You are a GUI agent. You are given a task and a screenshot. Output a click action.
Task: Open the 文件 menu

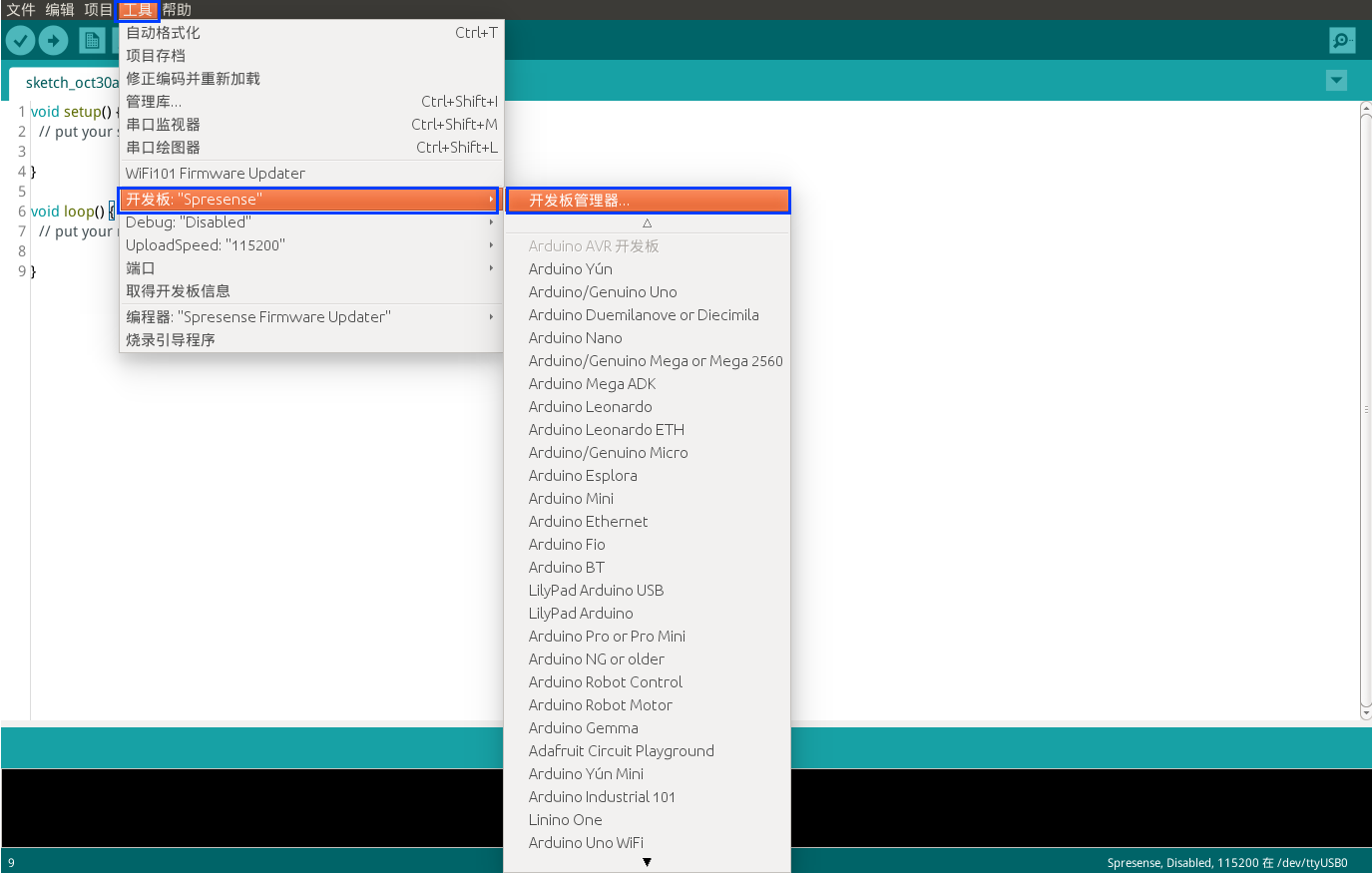[x=21, y=10]
